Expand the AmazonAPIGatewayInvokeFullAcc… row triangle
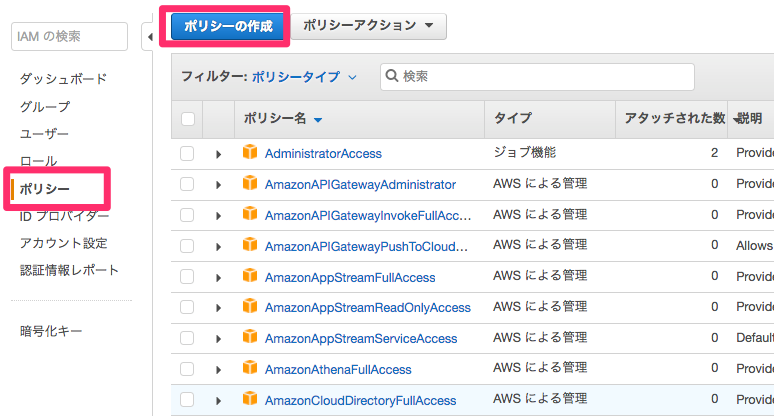This screenshot has height=416, width=774. pyautogui.click(x=219, y=216)
